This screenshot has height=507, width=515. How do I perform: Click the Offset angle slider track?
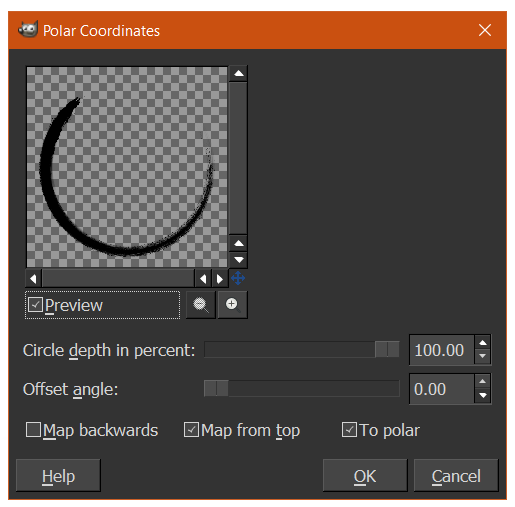tap(302, 388)
